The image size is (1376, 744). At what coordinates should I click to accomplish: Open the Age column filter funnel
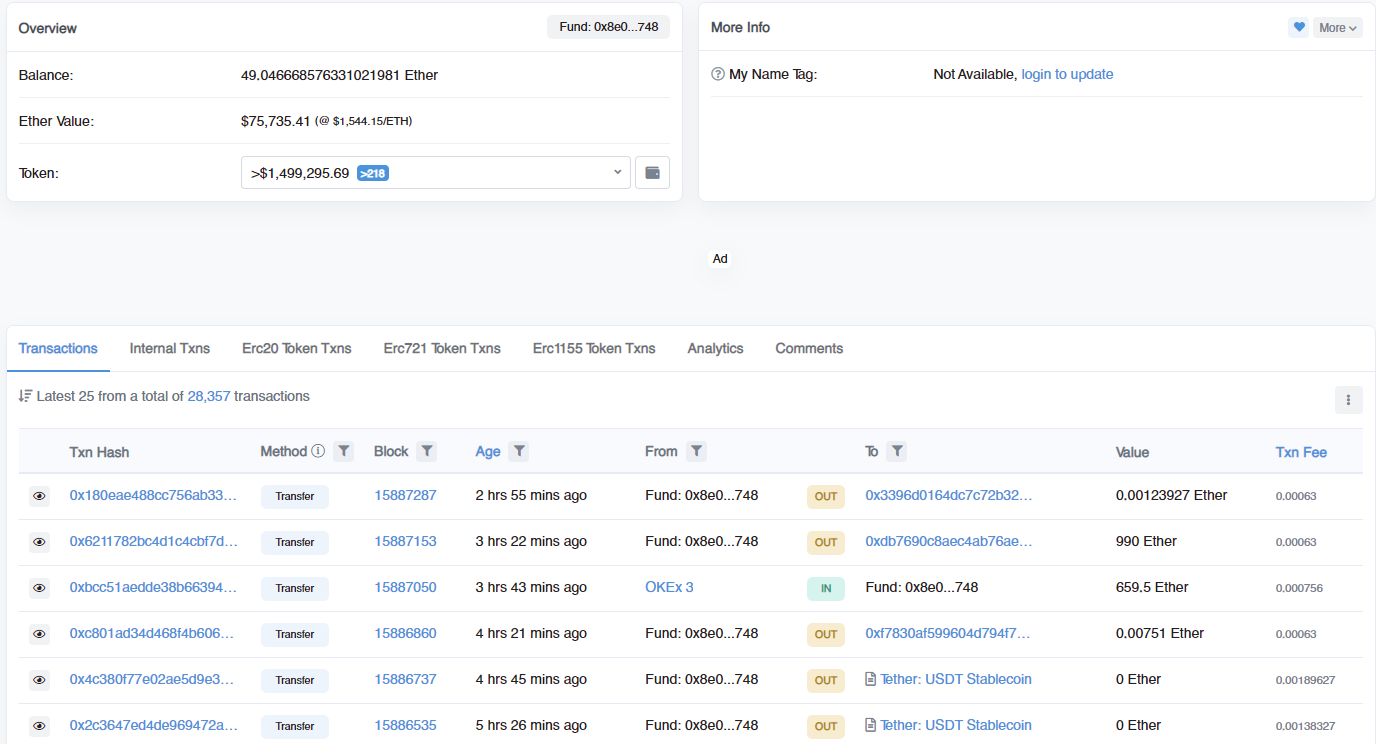coord(518,451)
